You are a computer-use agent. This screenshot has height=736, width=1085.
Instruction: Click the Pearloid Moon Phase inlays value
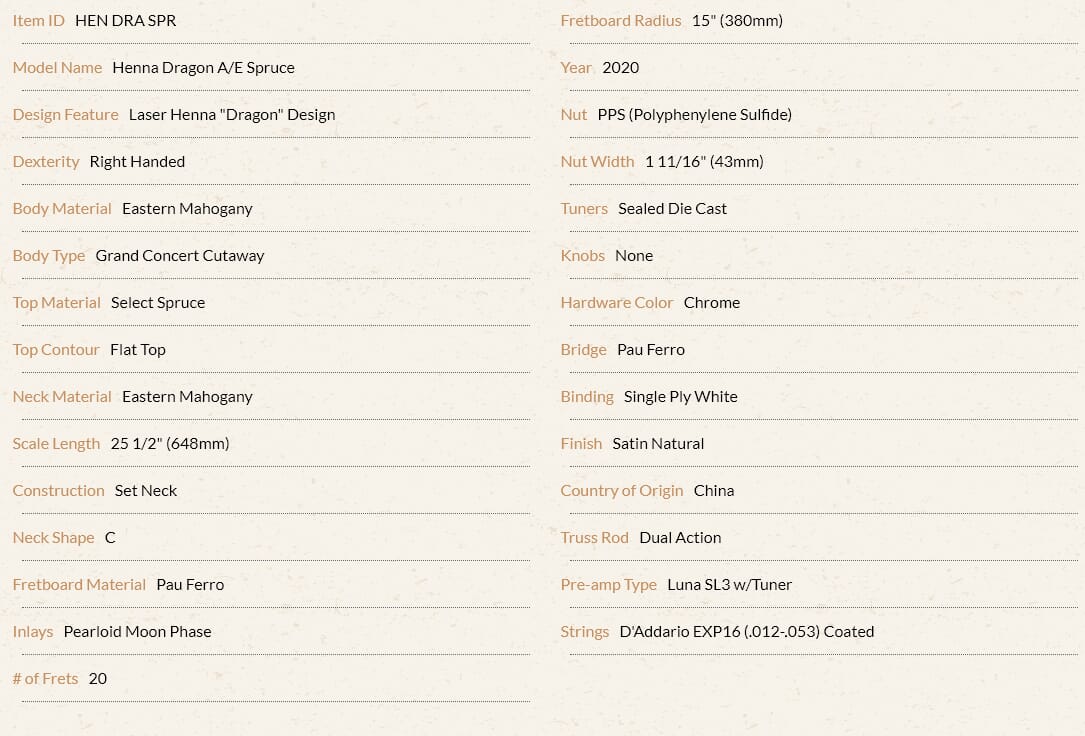138,632
